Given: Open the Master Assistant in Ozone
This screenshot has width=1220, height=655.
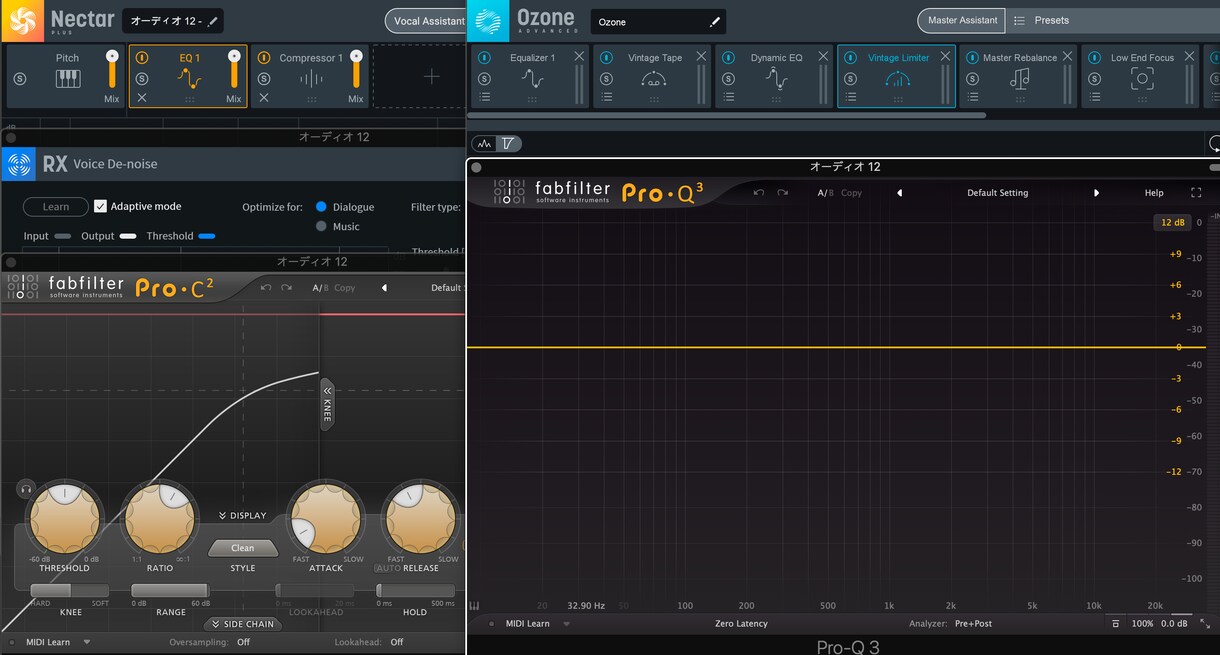Looking at the screenshot, I should tap(961, 20).
